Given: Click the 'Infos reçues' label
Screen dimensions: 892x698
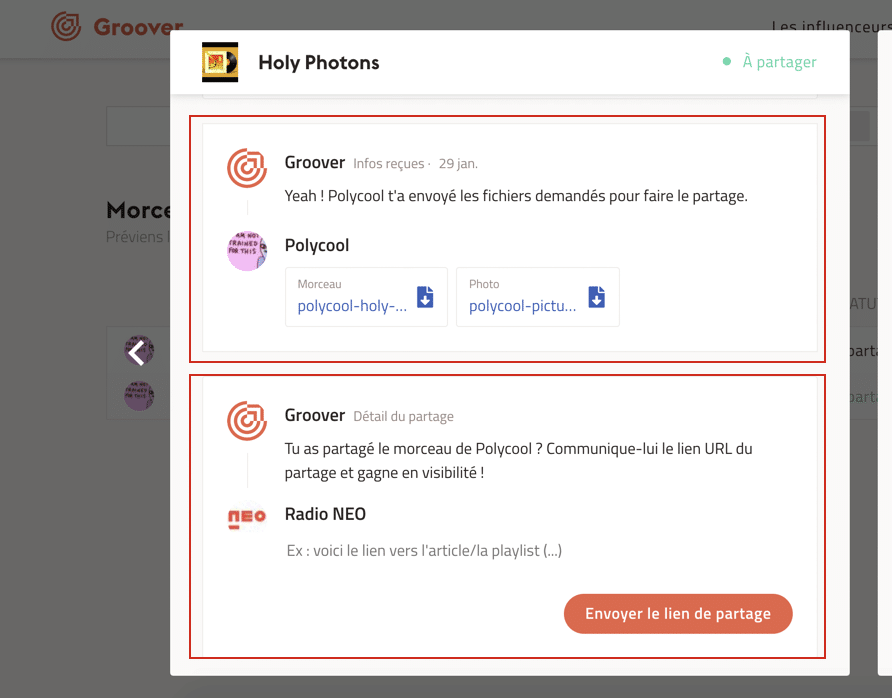Looking at the screenshot, I should (x=389, y=164).
